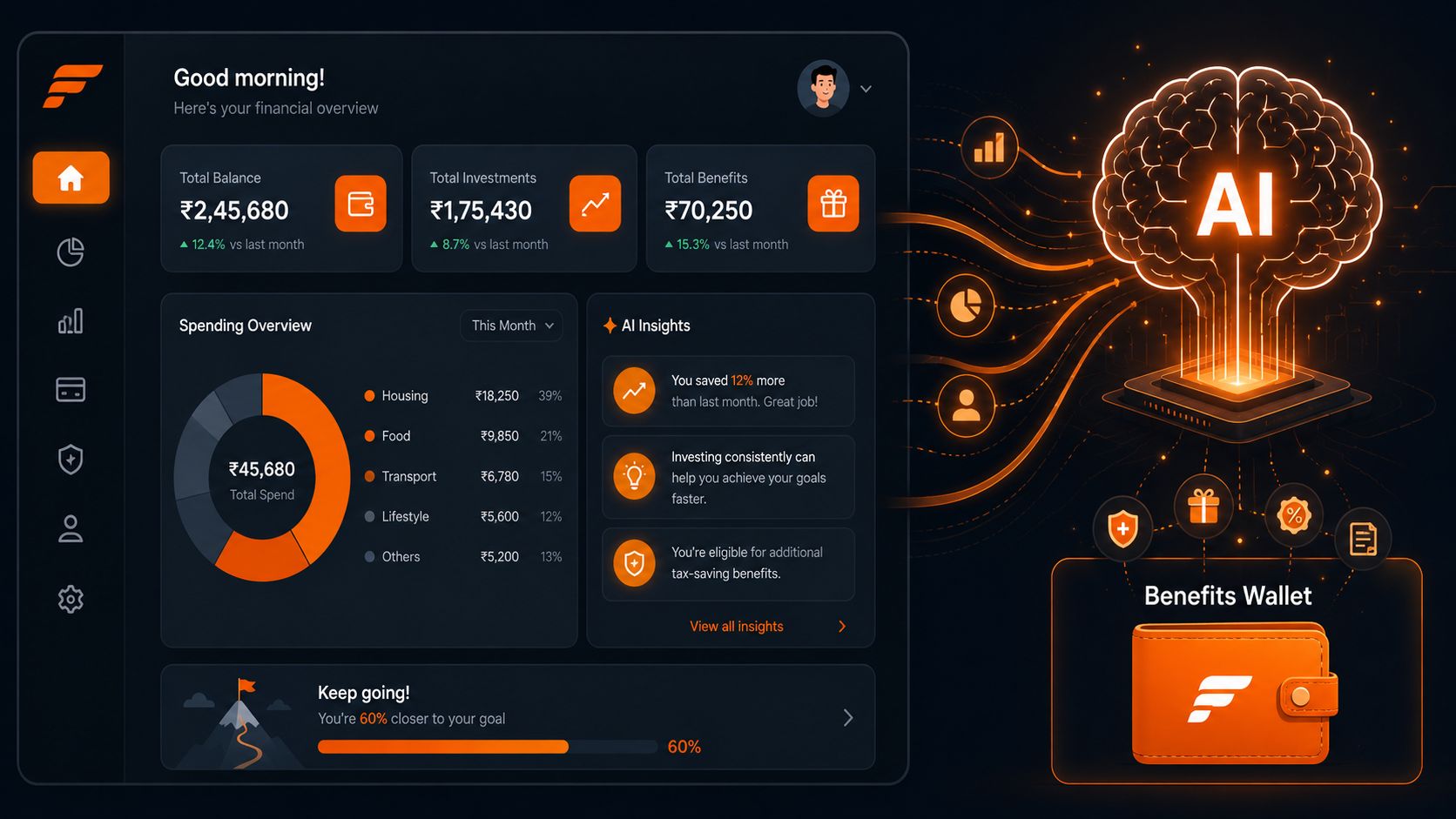1456x819 pixels.
Task: Click the shield plus icon above Benefits Wallet
Action: point(1122,527)
